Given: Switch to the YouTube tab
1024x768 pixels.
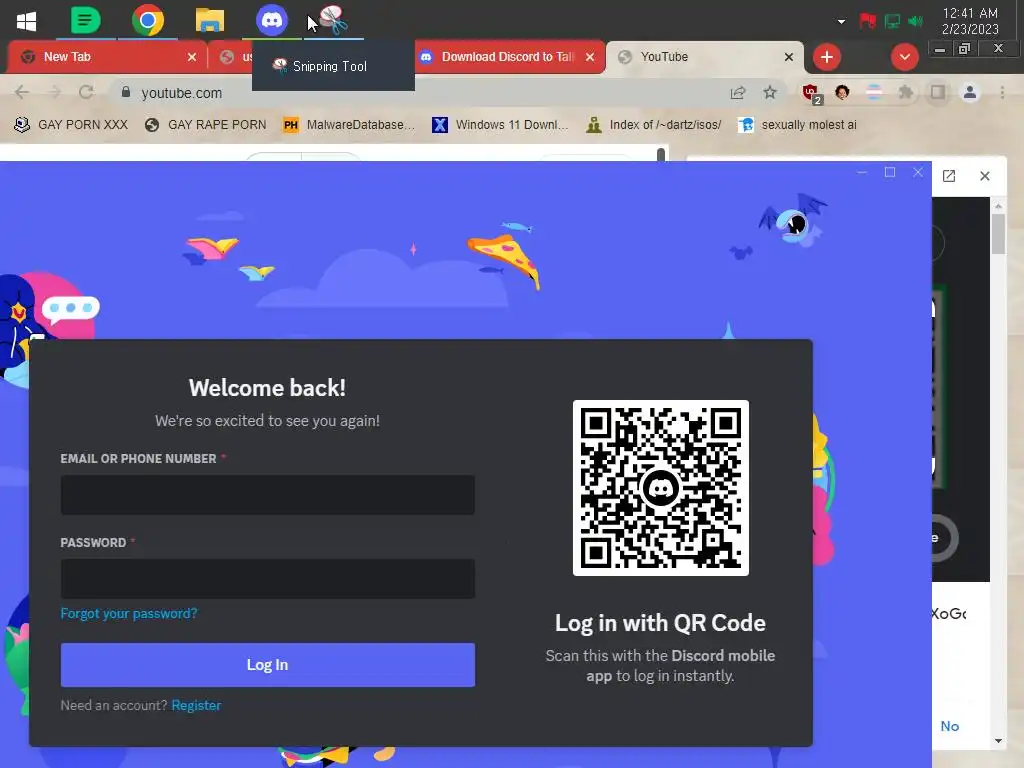Looking at the screenshot, I should 705,57.
